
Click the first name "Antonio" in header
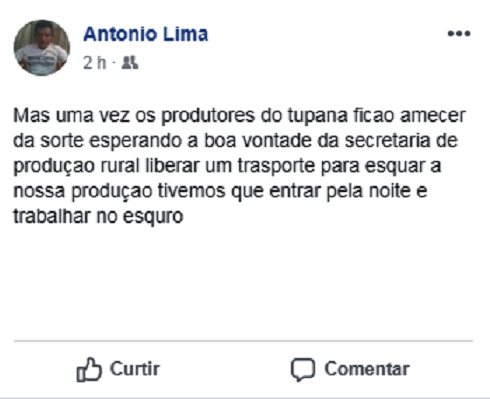120,34
